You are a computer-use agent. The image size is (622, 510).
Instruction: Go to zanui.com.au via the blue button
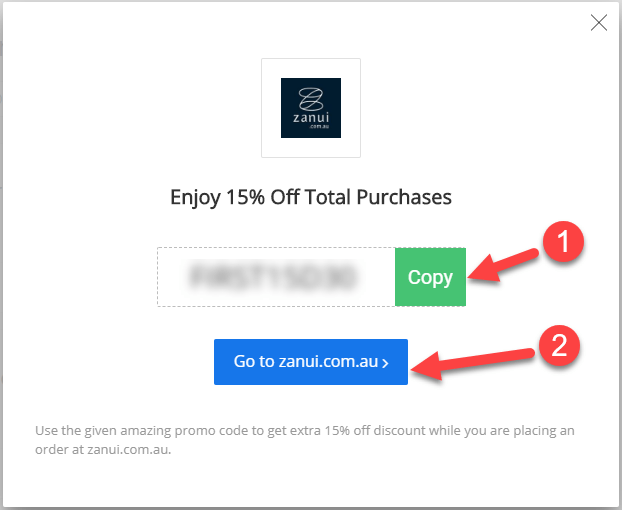311,362
